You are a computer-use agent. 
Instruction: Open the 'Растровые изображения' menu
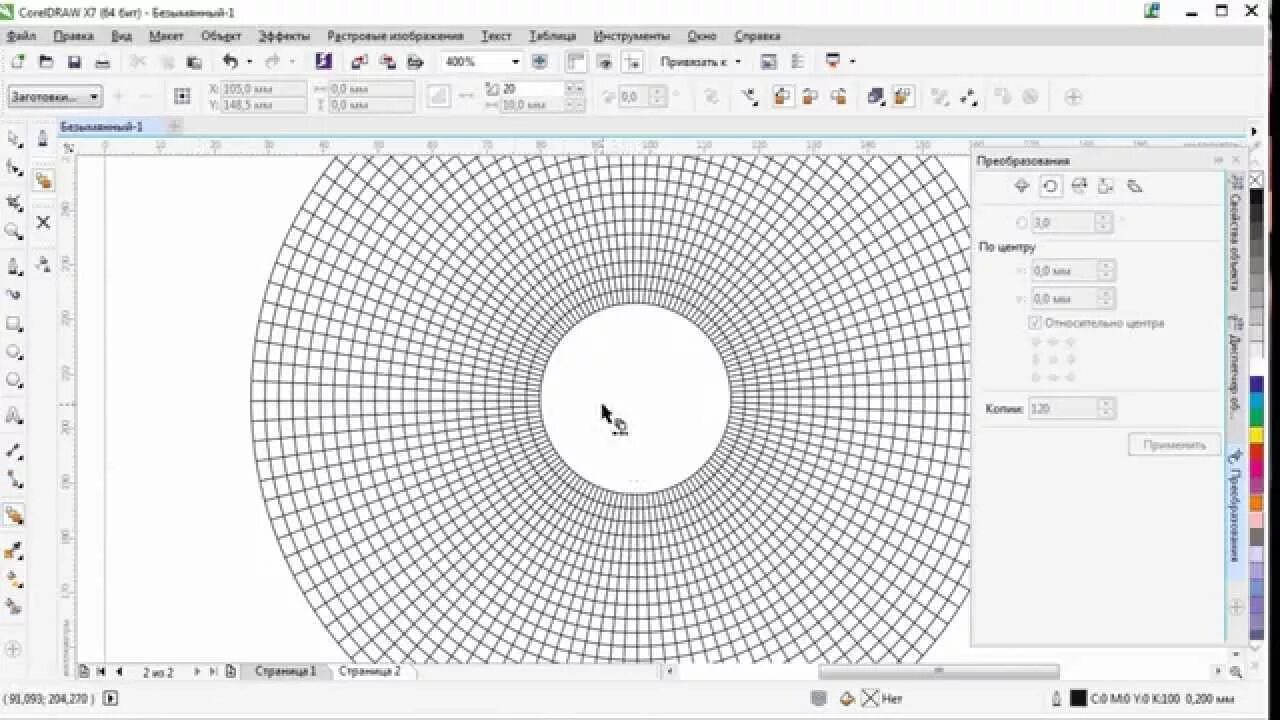coord(395,36)
